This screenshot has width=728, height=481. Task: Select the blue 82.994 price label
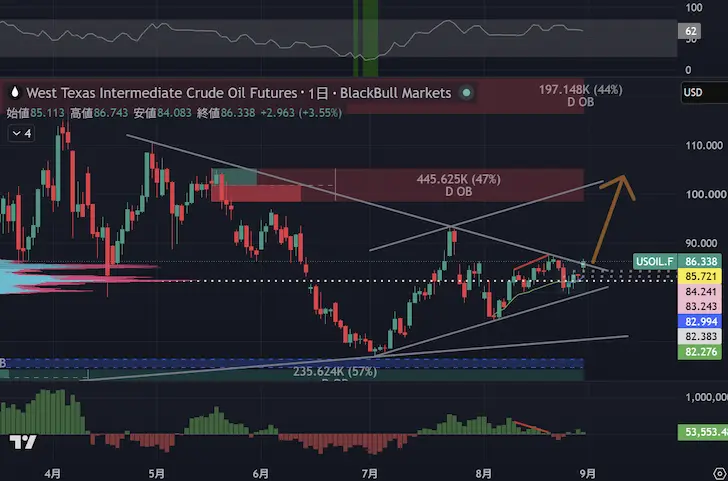point(699,321)
